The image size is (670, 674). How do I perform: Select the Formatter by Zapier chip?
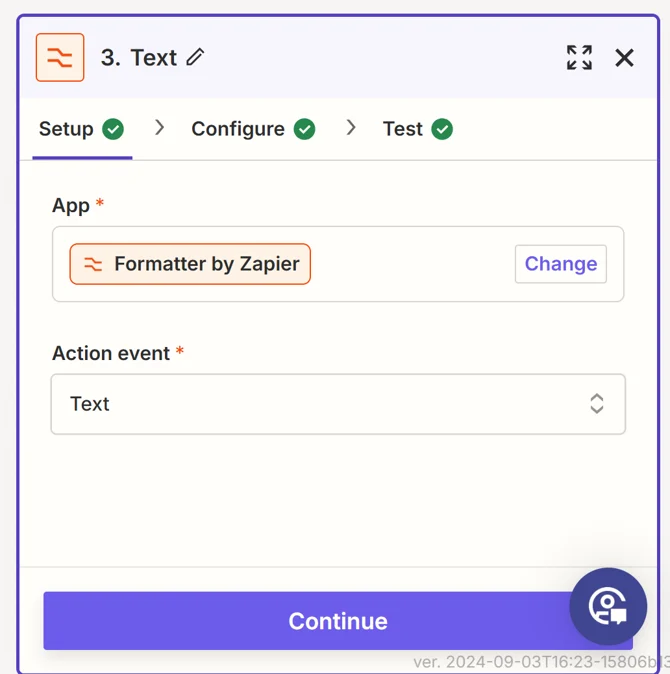pos(190,264)
